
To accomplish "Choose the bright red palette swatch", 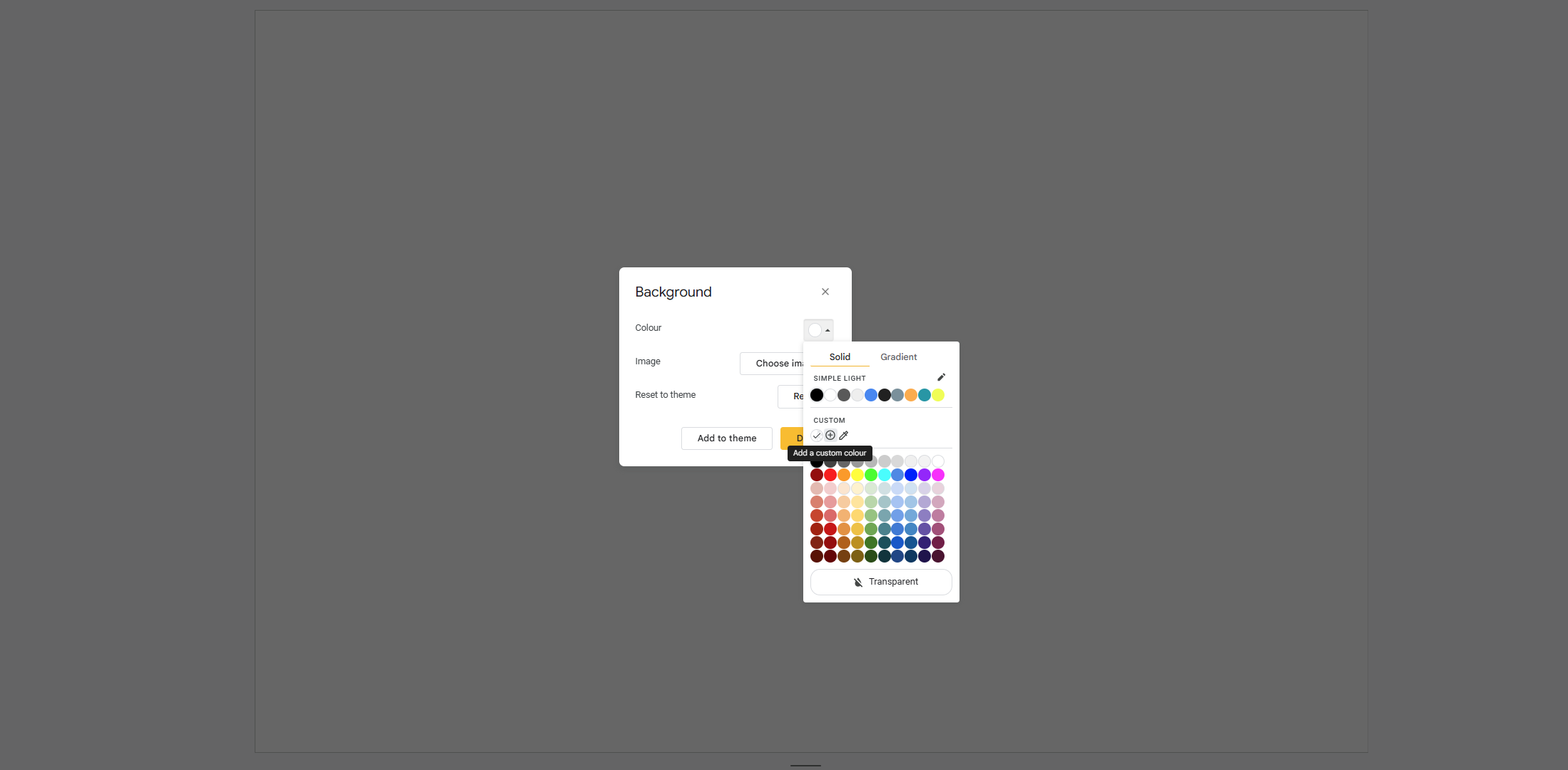I will [x=830, y=475].
